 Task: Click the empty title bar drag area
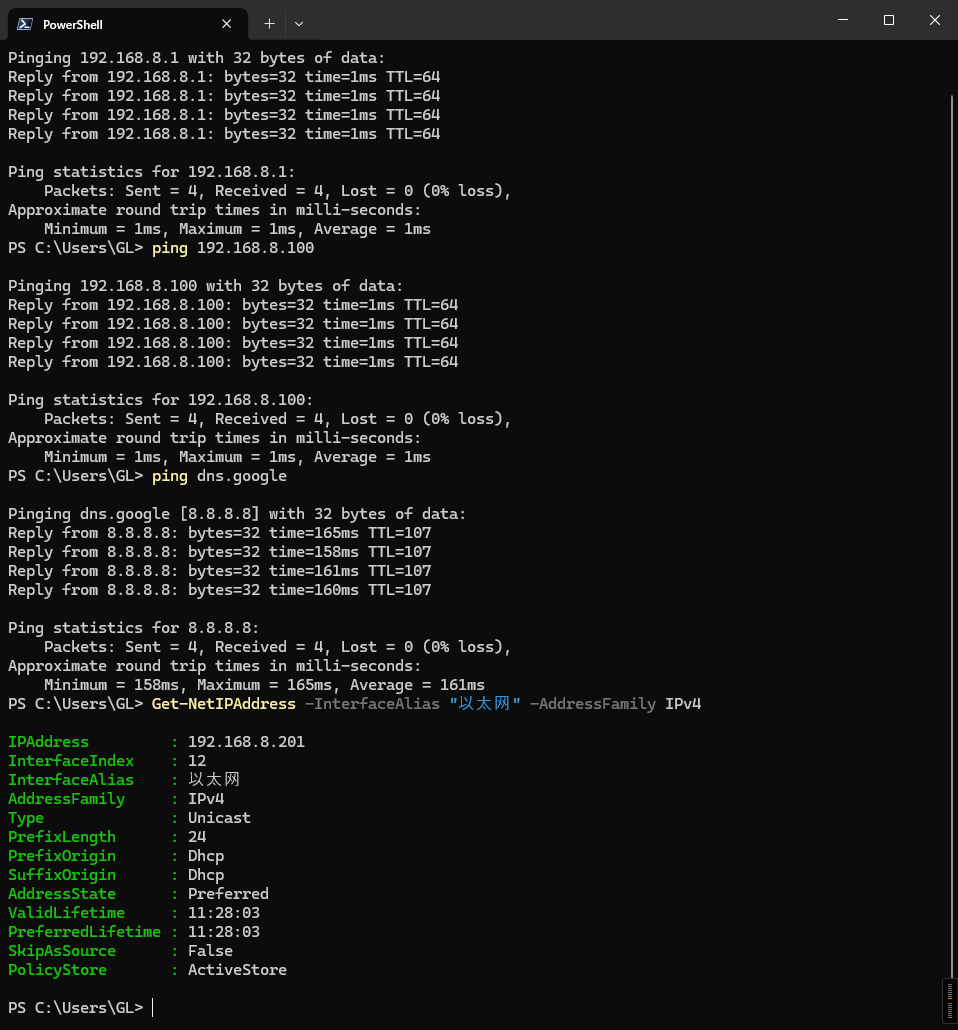coord(560,20)
